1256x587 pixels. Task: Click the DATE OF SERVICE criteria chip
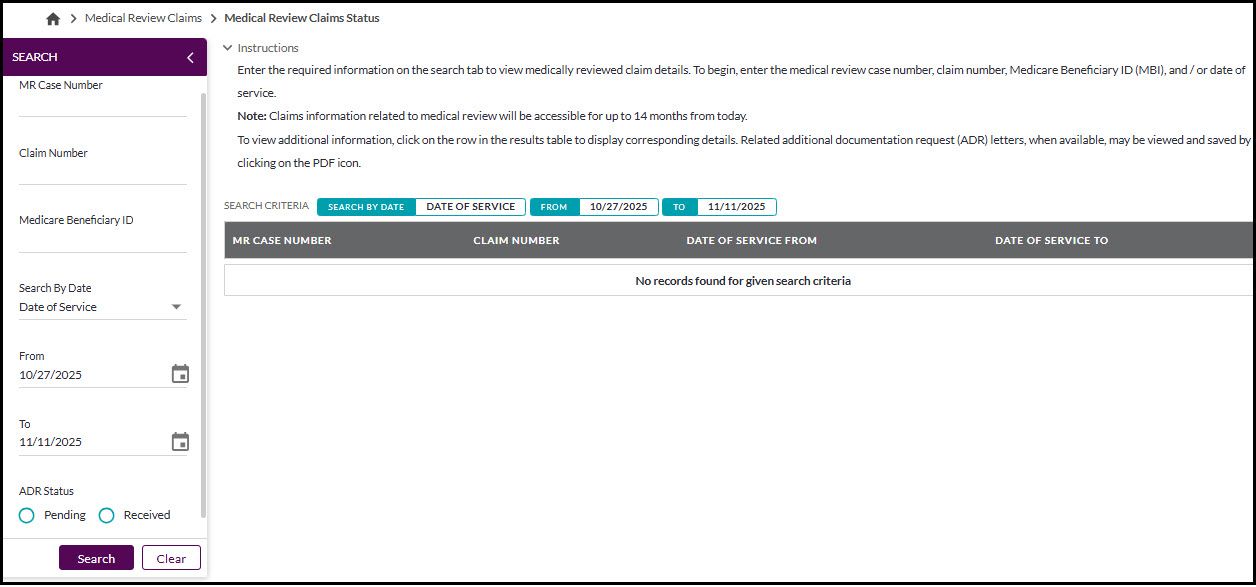pos(470,206)
